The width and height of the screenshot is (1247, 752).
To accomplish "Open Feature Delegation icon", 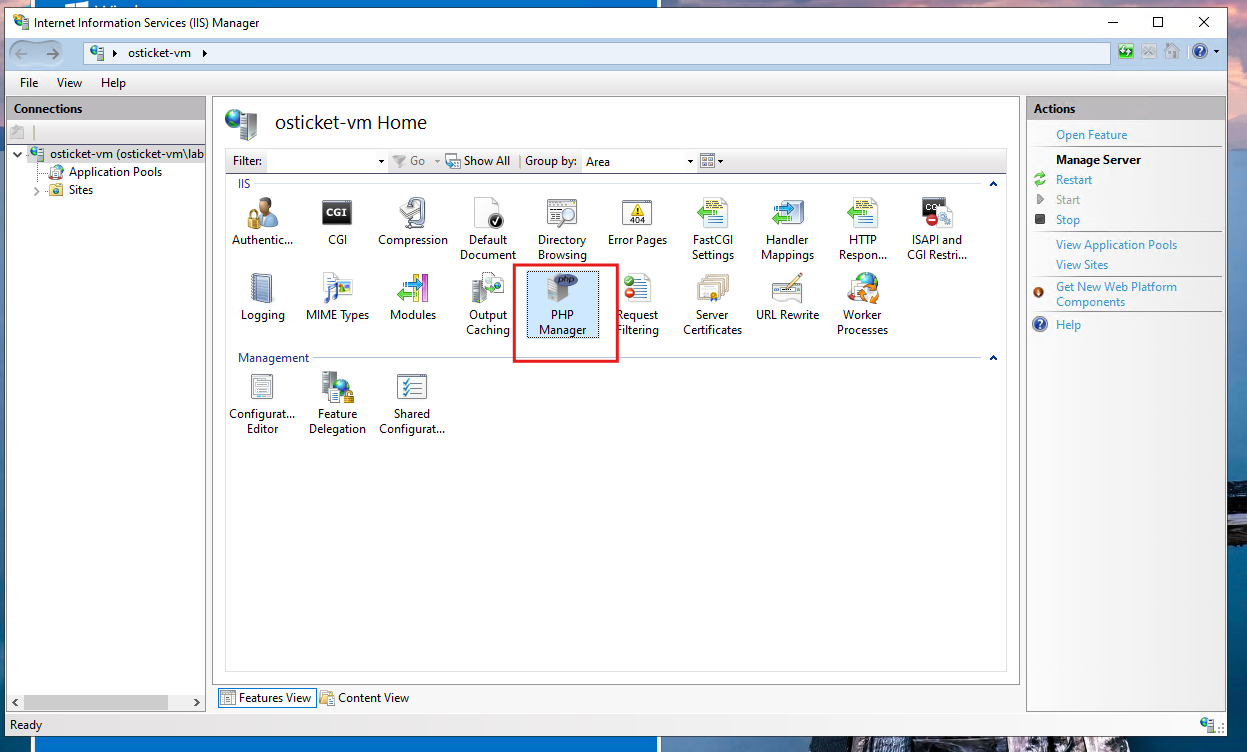I will pyautogui.click(x=337, y=403).
